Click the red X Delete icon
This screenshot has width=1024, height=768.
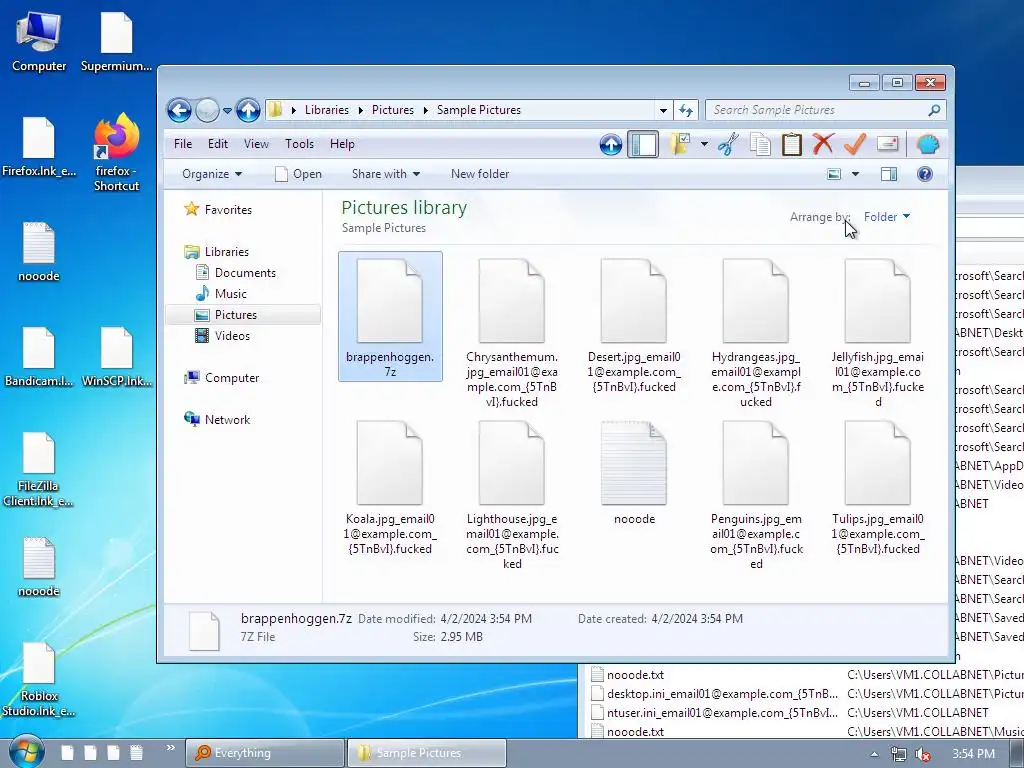[823, 144]
